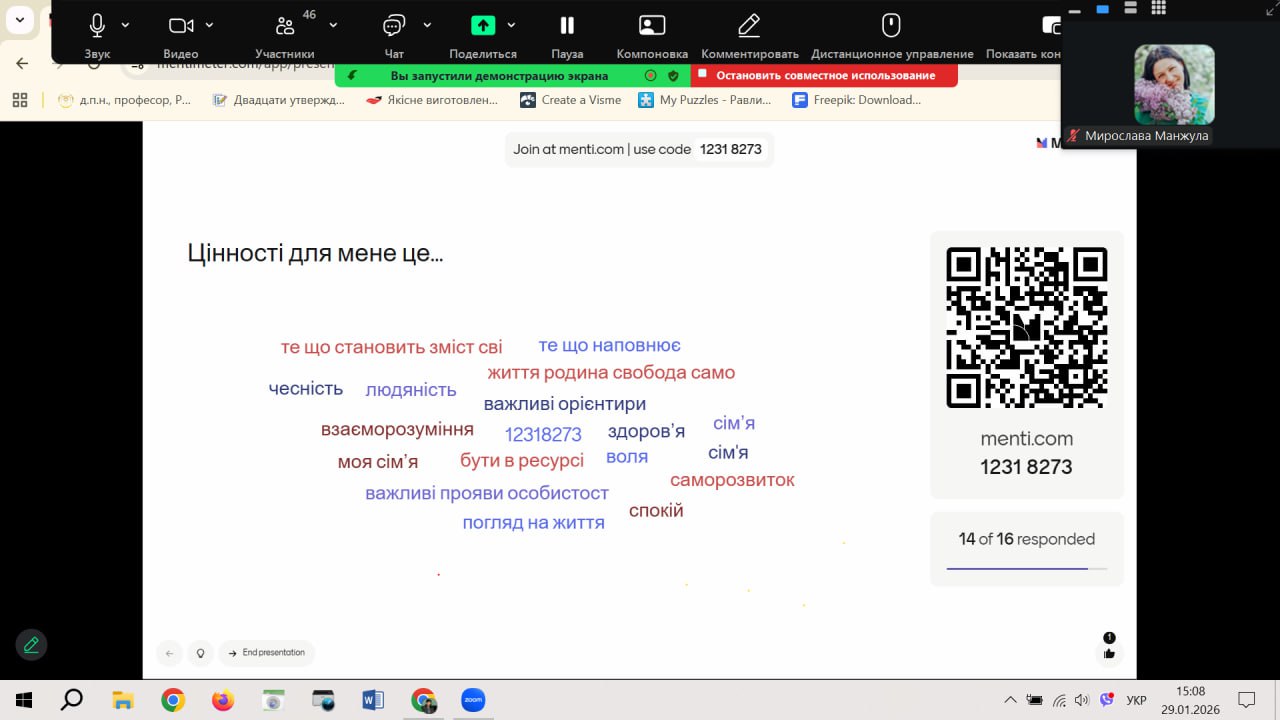Click the thumbs-up reactions icon
The height and width of the screenshot is (720, 1280).
[x=1109, y=654]
